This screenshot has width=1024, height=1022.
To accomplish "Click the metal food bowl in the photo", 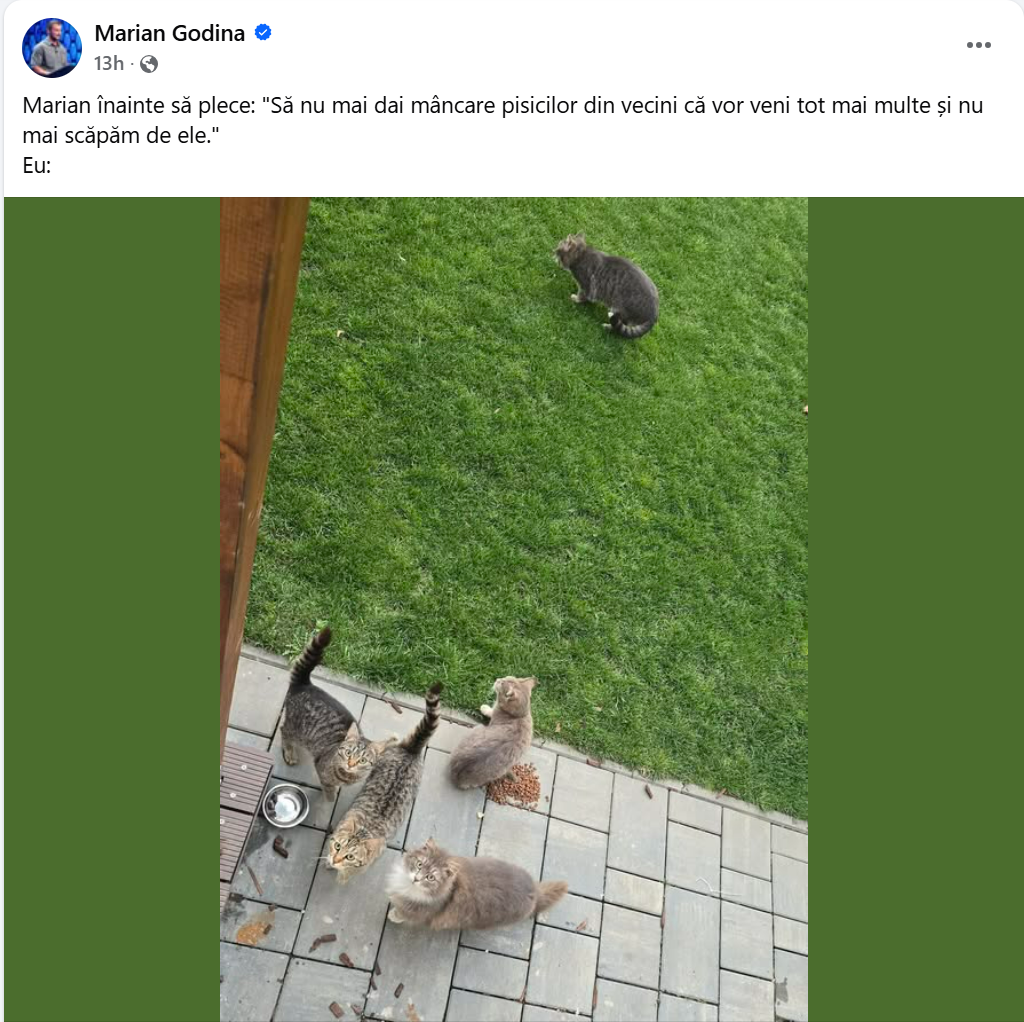I will tap(285, 805).
